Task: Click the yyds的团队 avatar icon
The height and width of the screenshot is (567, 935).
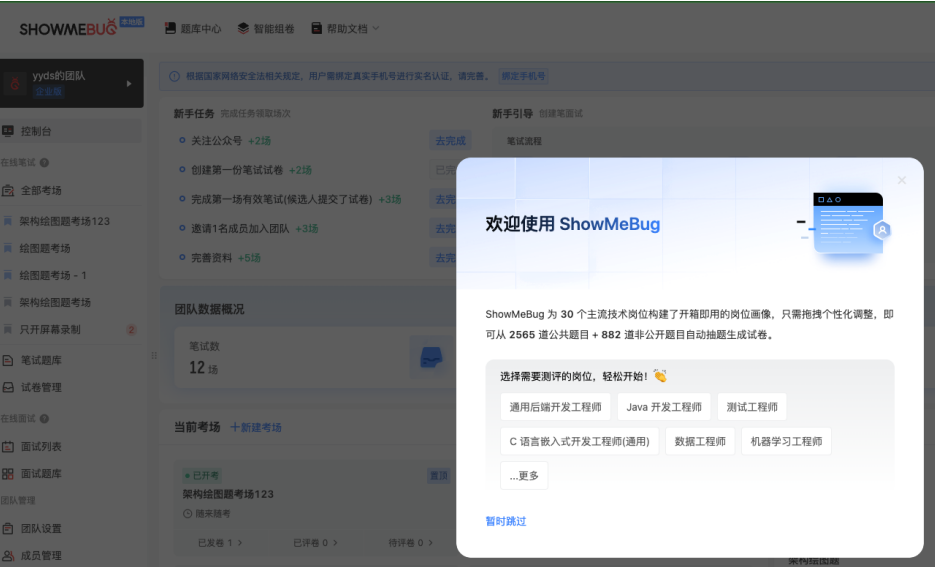Action: [x=16, y=83]
